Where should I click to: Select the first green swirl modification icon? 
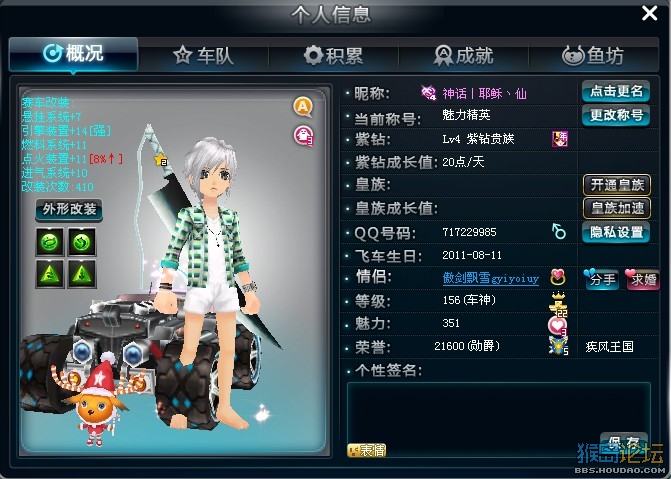(x=50, y=242)
